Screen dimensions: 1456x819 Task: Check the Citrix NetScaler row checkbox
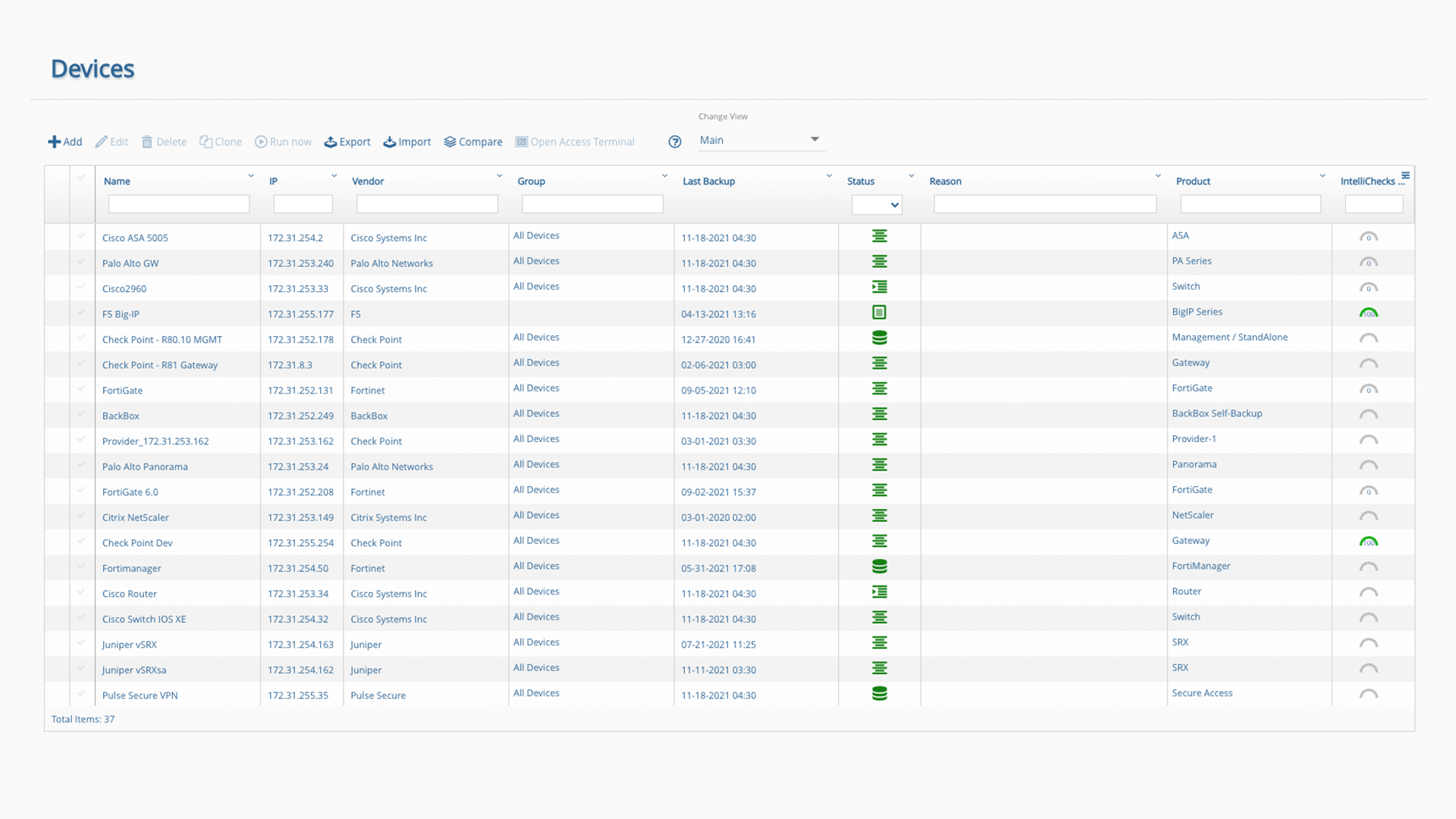80,516
